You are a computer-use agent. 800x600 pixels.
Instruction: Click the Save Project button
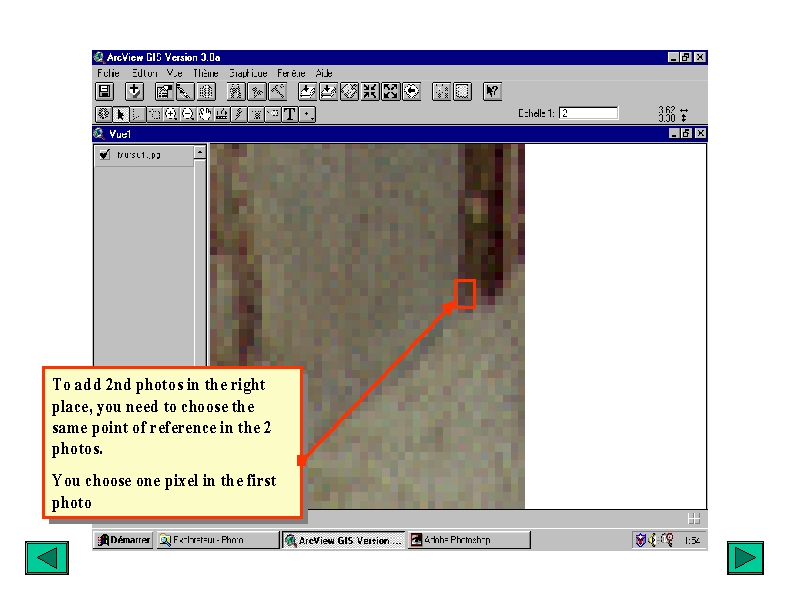105,92
